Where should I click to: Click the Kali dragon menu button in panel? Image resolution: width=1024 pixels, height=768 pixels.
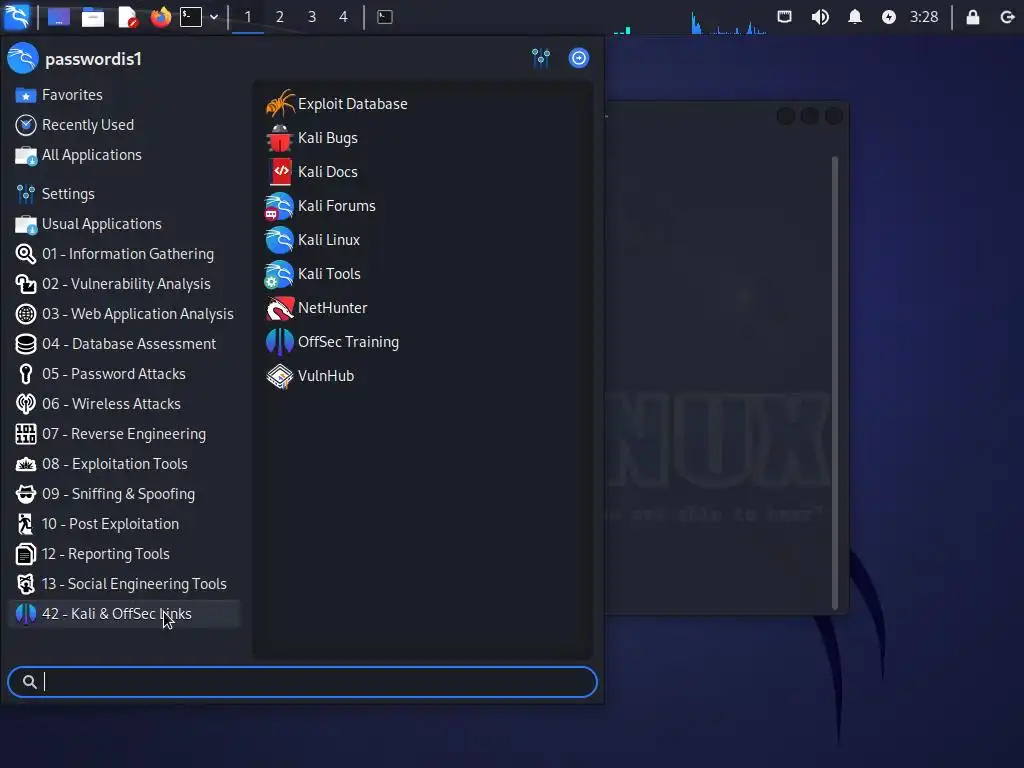click(16, 16)
